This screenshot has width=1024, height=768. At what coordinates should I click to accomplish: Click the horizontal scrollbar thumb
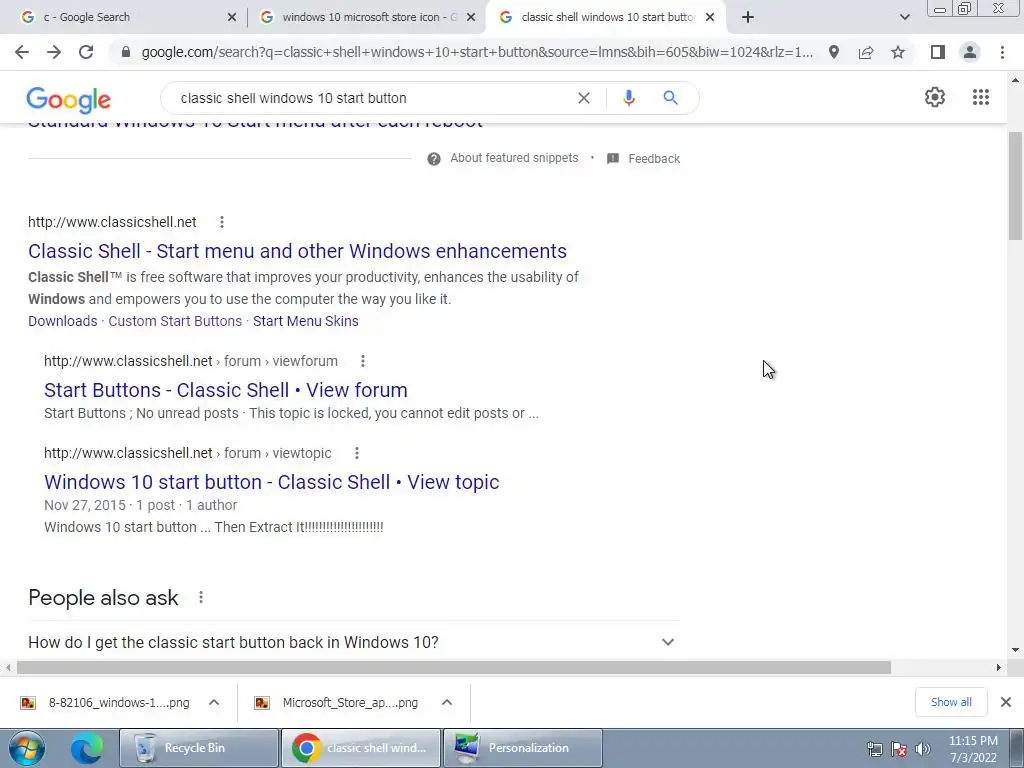coord(454,667)
